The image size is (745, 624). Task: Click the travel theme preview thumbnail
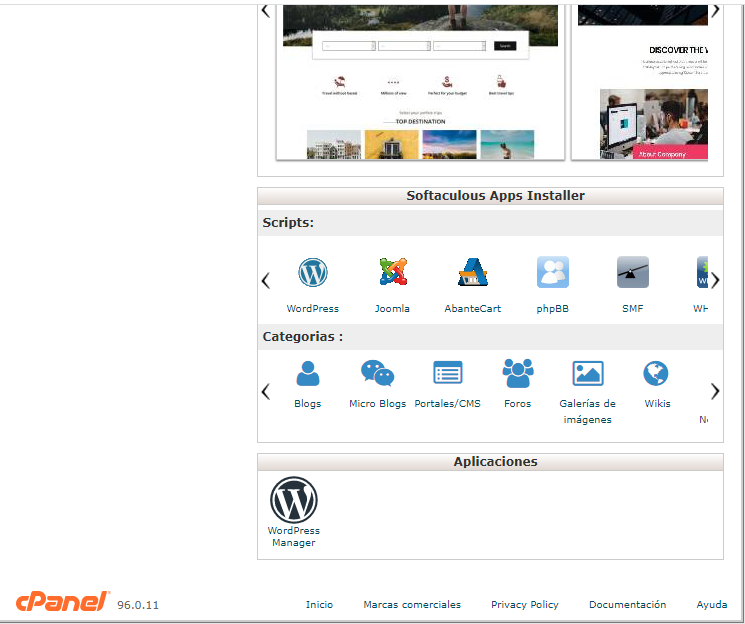(420, 80)
